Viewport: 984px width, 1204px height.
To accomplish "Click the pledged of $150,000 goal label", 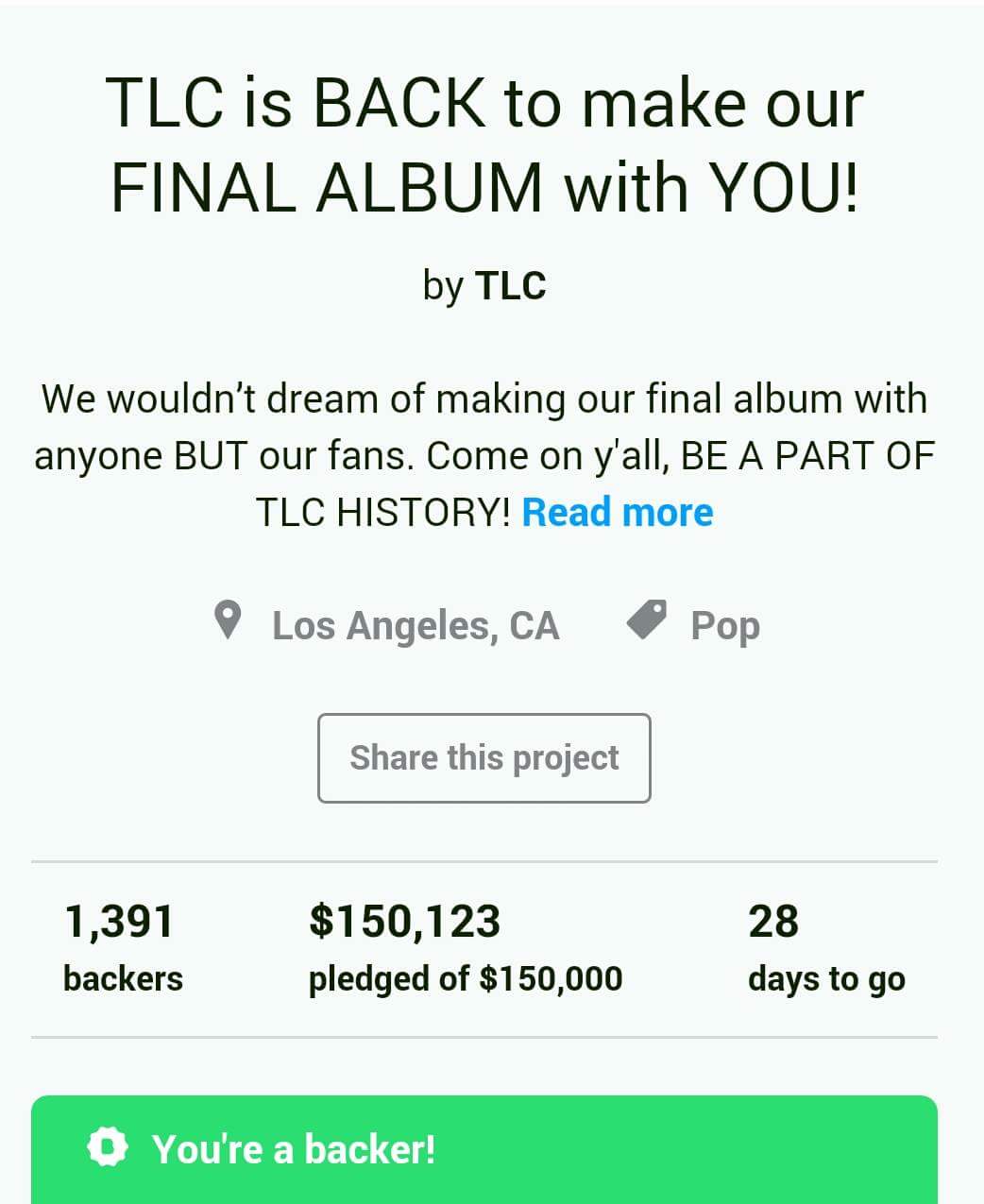I will point(466,978).
